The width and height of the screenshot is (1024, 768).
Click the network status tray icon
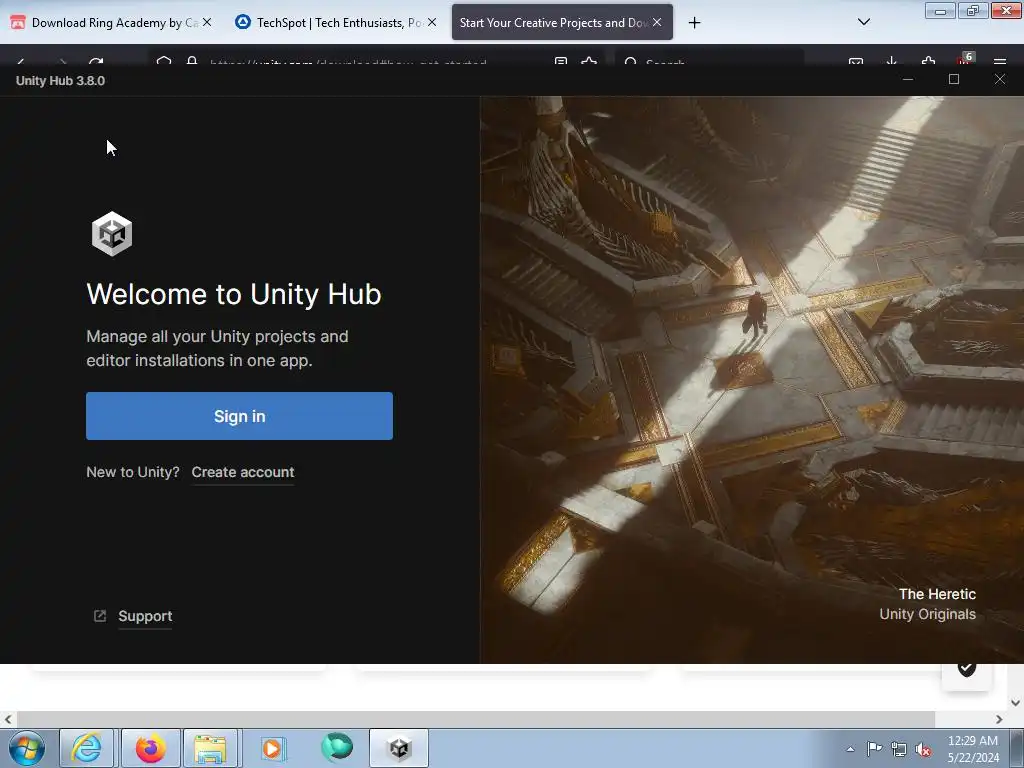coord(899,749)
